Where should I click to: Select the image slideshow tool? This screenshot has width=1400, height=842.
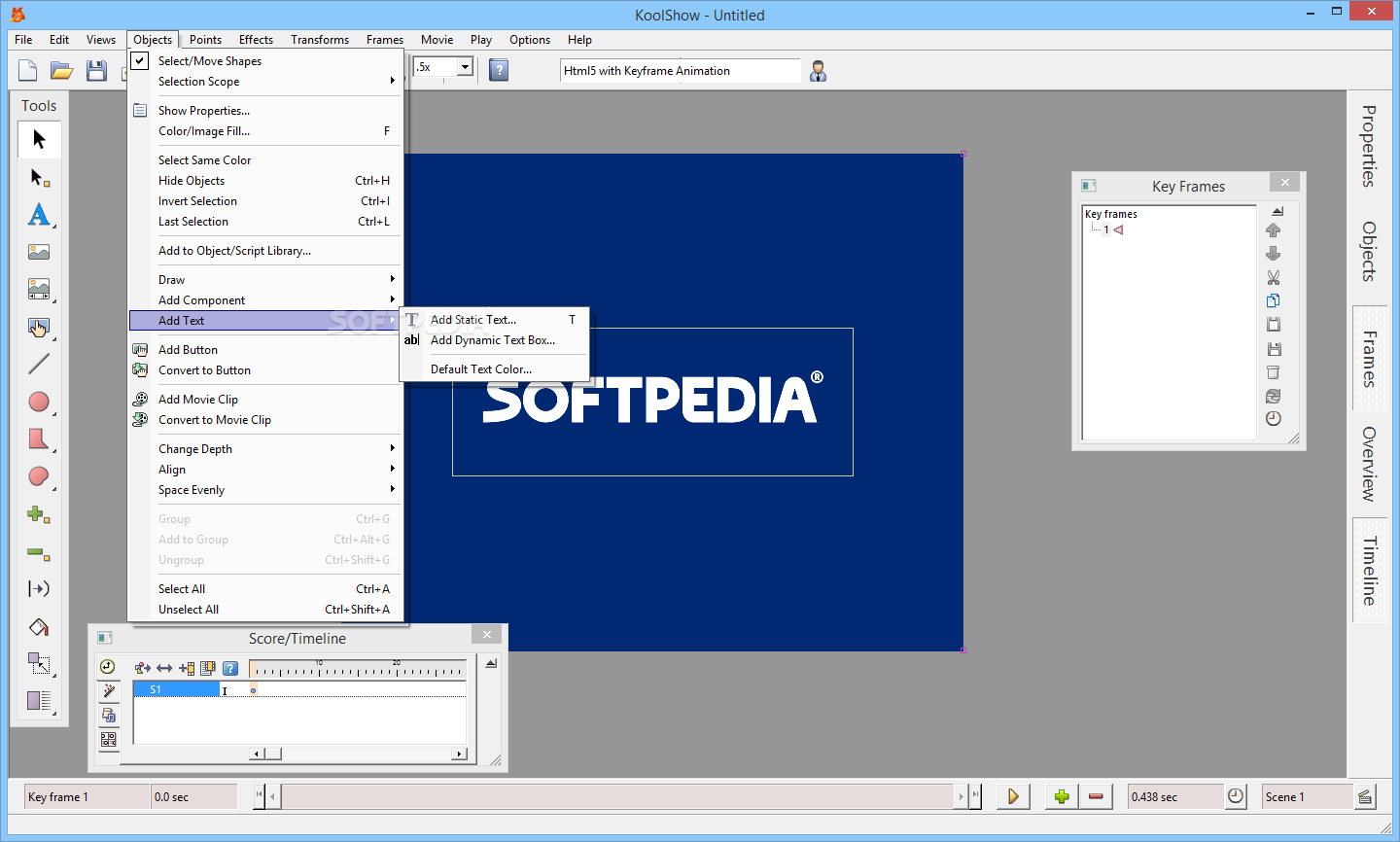click(x=39, y=289)
